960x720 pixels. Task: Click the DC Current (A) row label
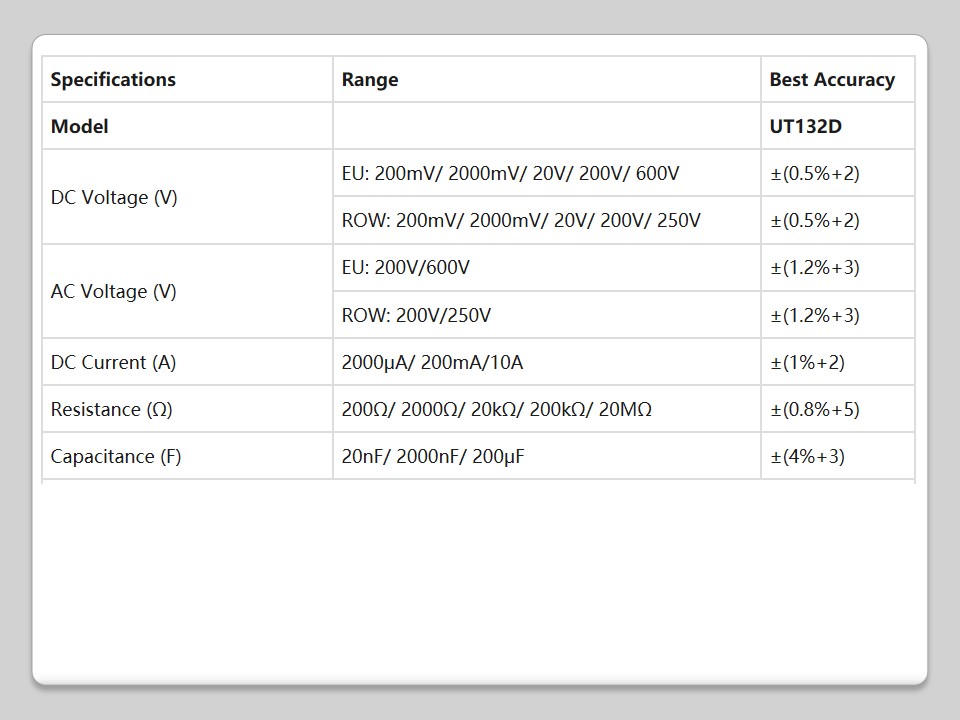[113, 363]
